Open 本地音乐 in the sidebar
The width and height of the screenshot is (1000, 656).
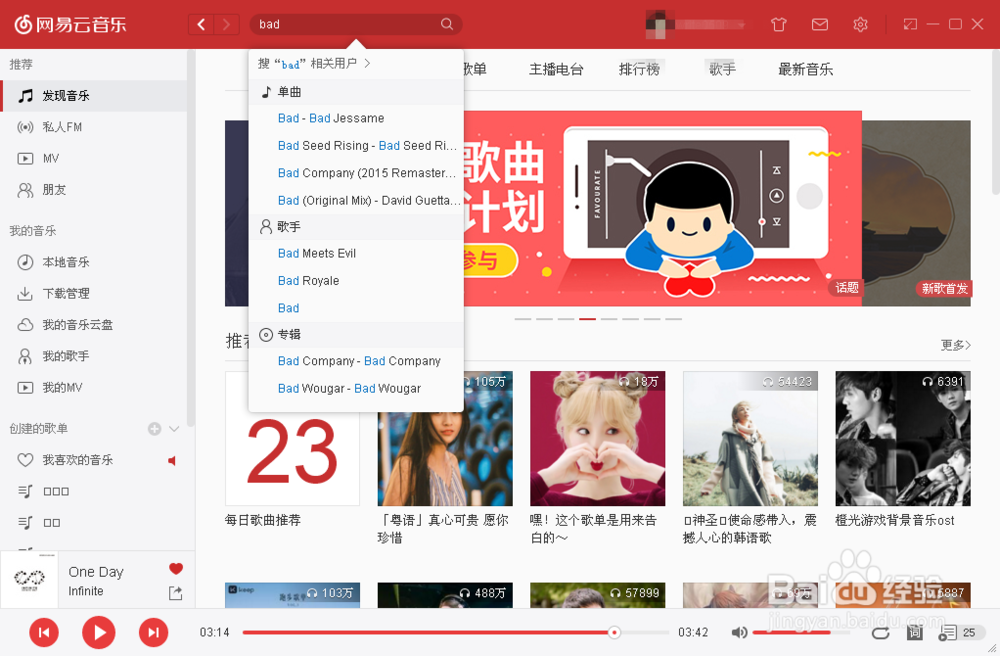coord(94,262)
